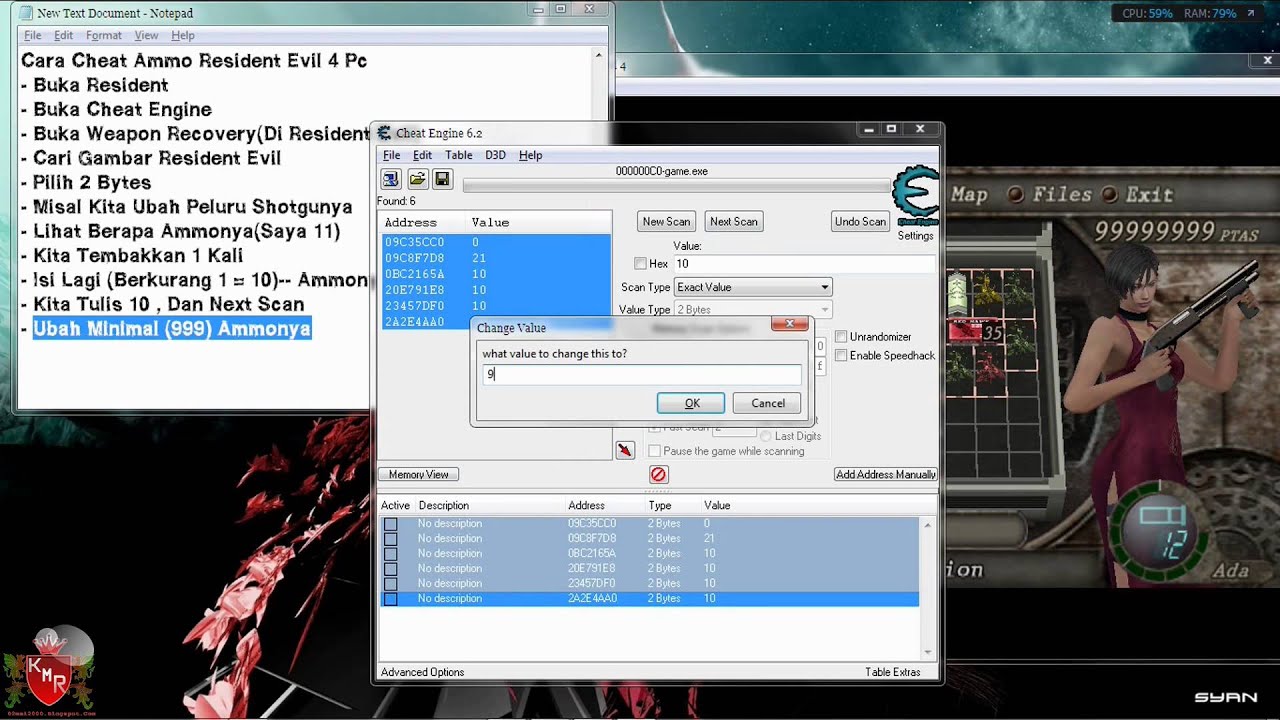Click the New Scan button
The height and width of the screenshot is (720, 1280).
666,222
